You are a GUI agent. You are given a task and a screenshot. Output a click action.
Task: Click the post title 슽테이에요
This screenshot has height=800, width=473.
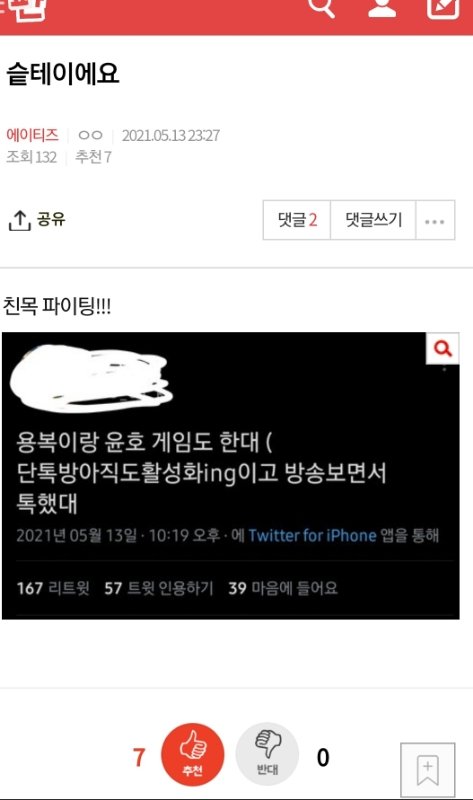pos(63,73)
